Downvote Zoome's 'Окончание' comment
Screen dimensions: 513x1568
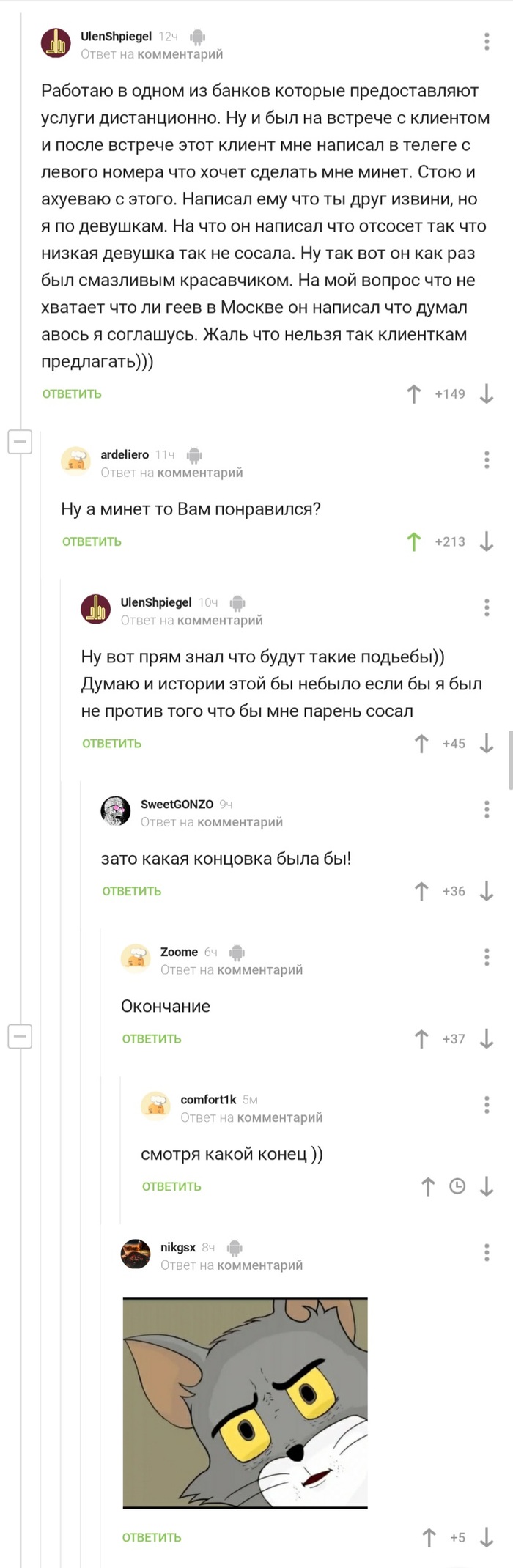(x=486, y=1039)
